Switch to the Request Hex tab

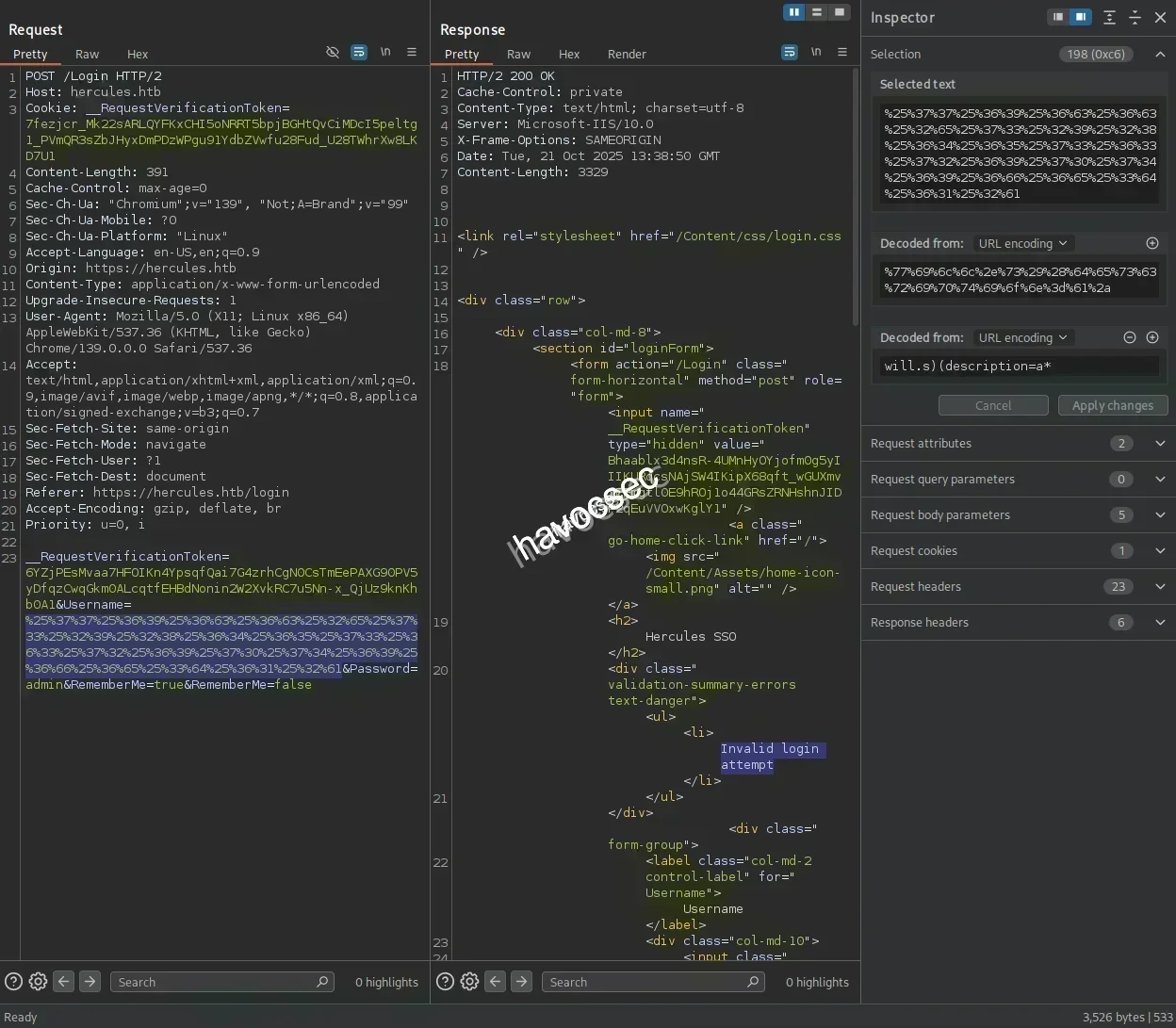[138, 55]
